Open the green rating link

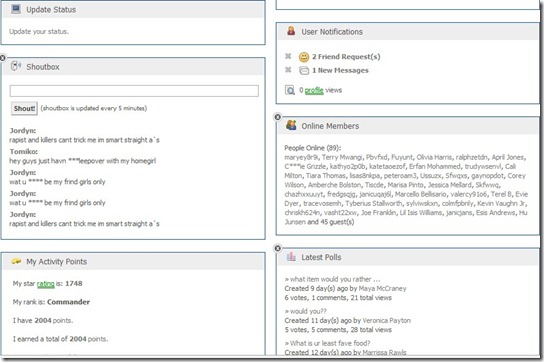[x=45, y=284]
